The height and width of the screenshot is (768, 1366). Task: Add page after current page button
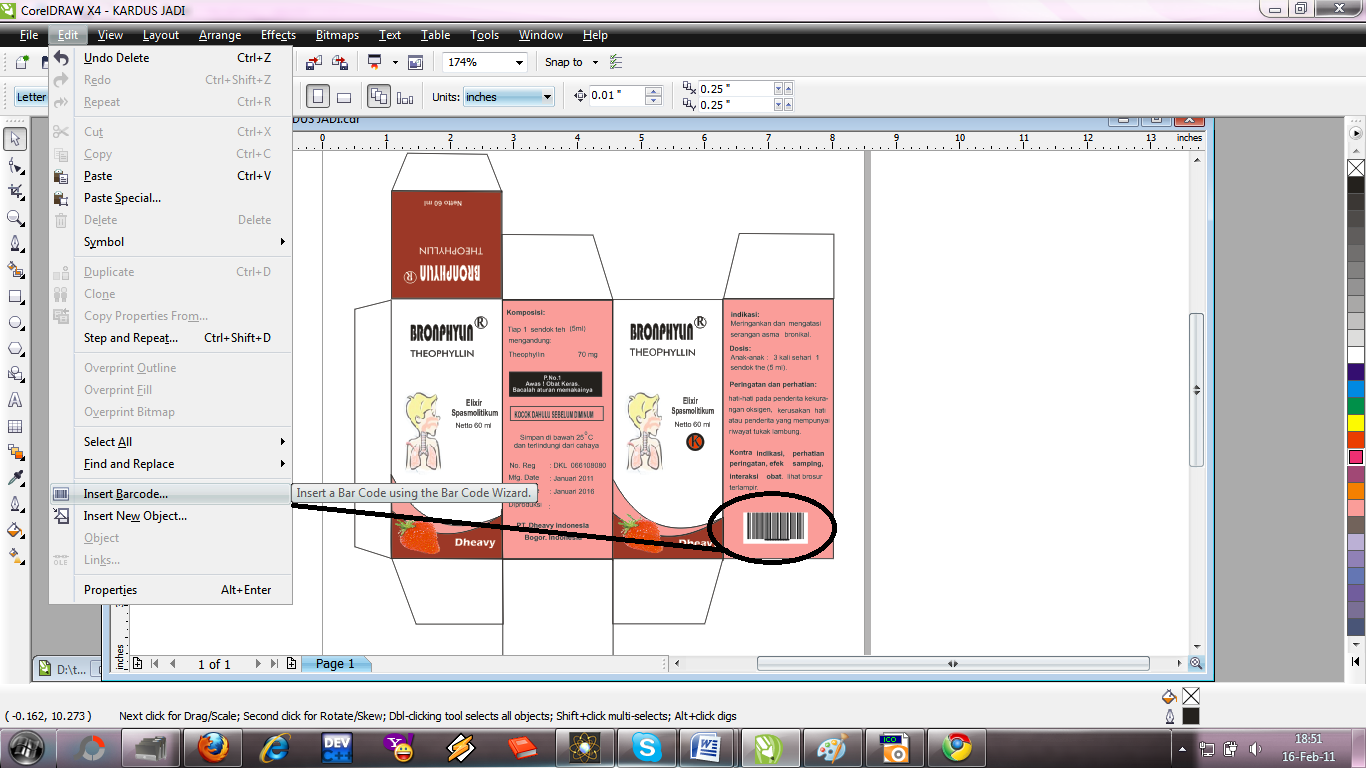[x=291, y=664]
